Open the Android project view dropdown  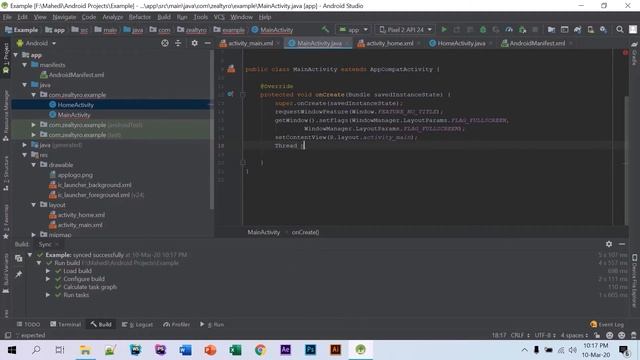[36, 43]
